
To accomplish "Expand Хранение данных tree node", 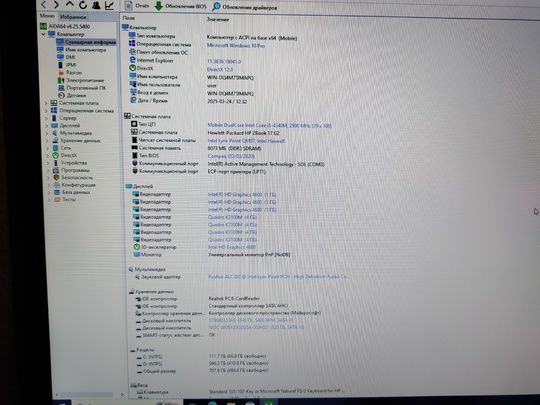I will (48, 141).
